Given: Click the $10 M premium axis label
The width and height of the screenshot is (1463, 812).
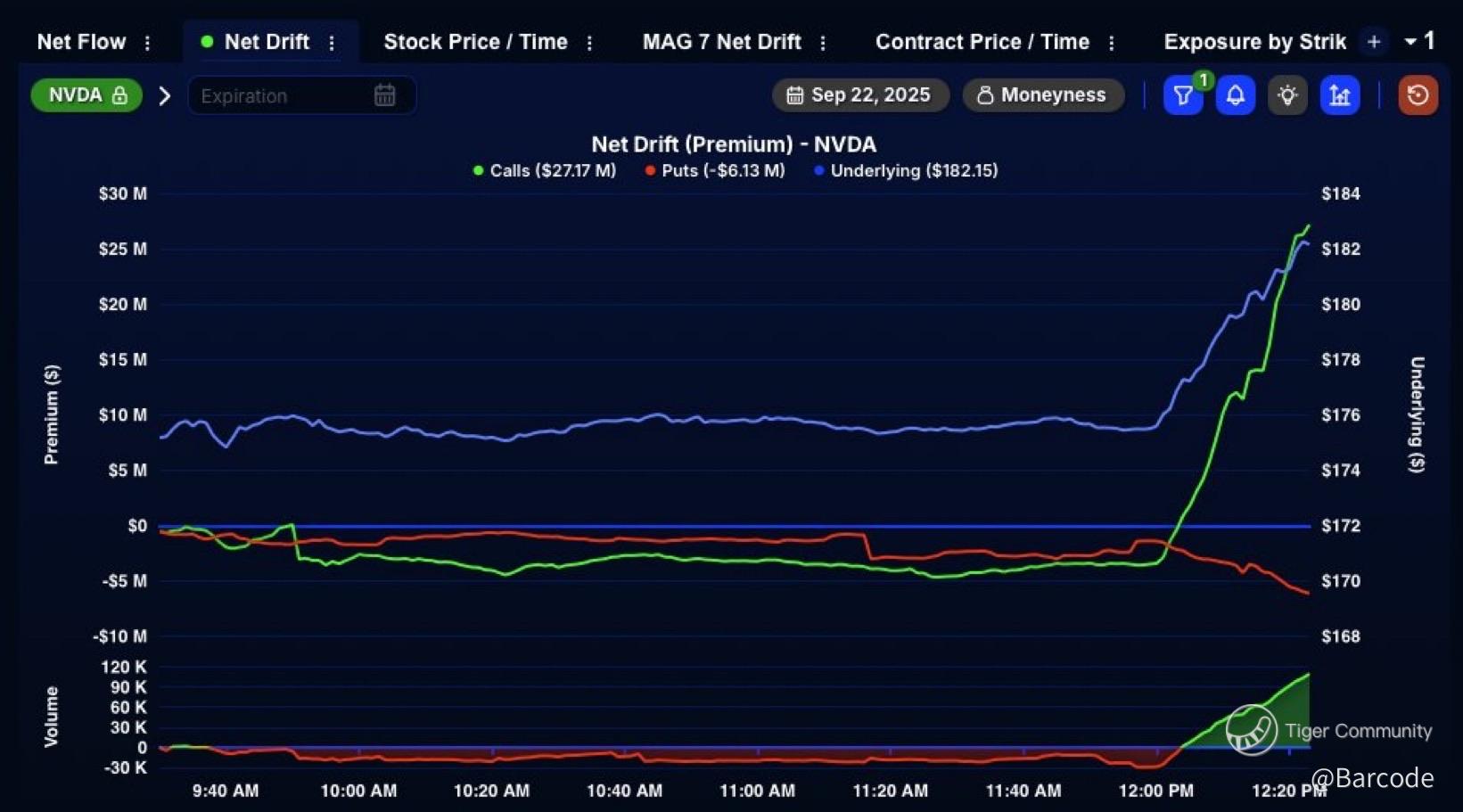Looking at the screenshot, I should [x=123, y=414].
